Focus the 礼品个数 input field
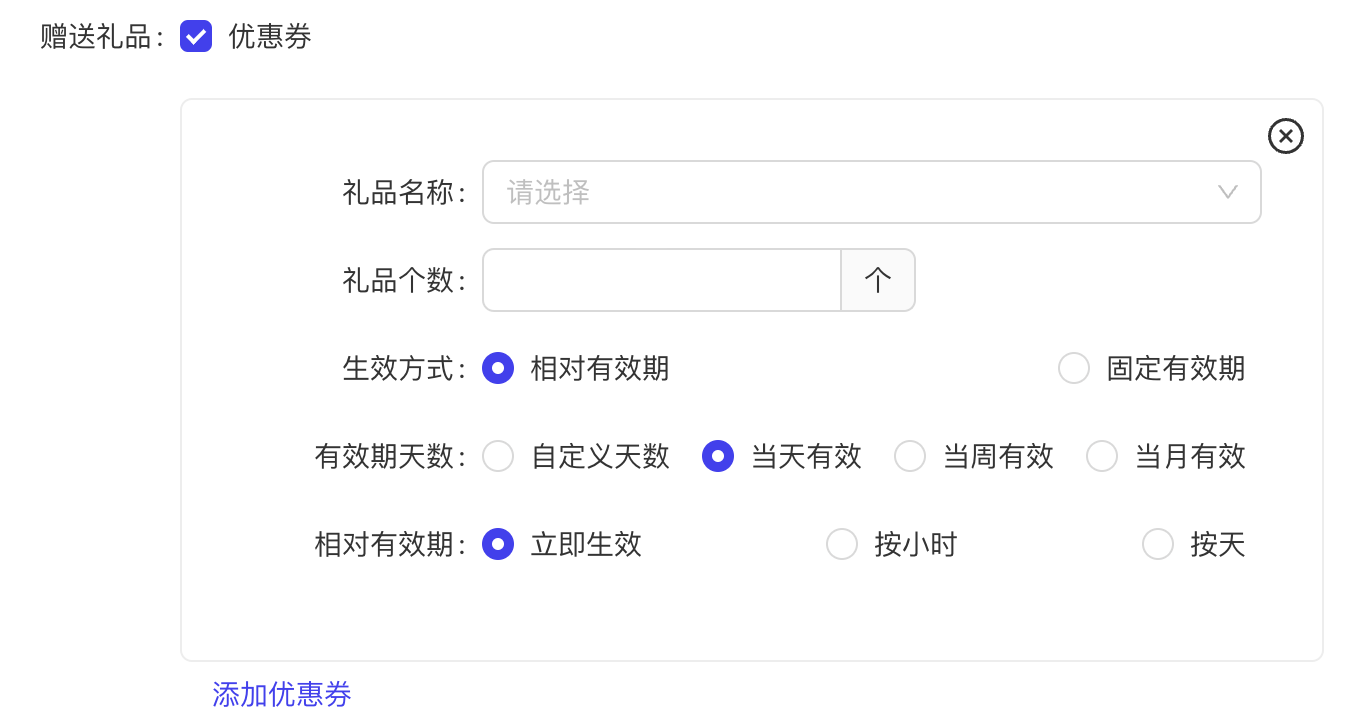Screen dimensions: 1366x724 coord(662,280)
